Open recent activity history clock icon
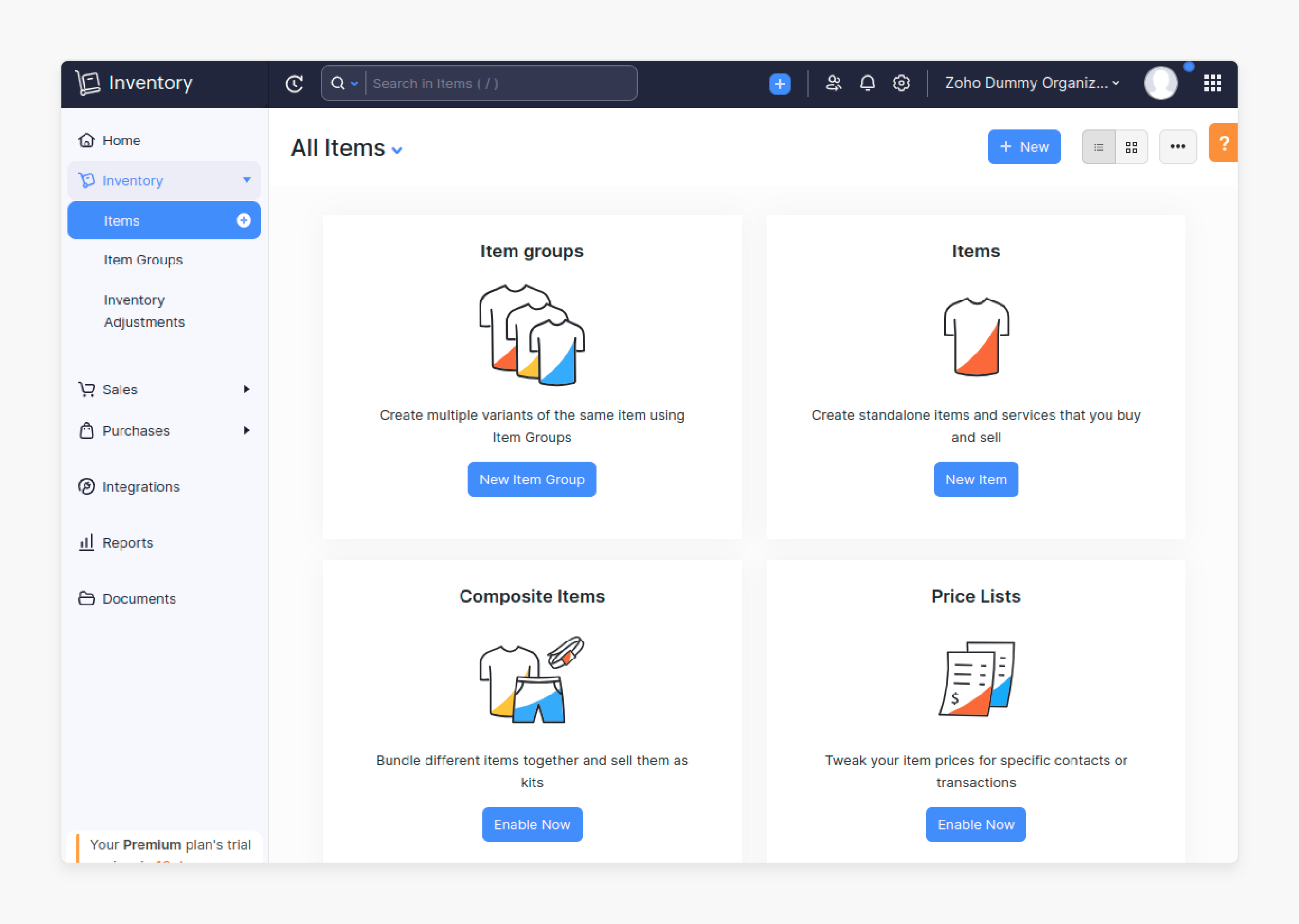This screenshot has width=1299, height=924. coord(294,84)
